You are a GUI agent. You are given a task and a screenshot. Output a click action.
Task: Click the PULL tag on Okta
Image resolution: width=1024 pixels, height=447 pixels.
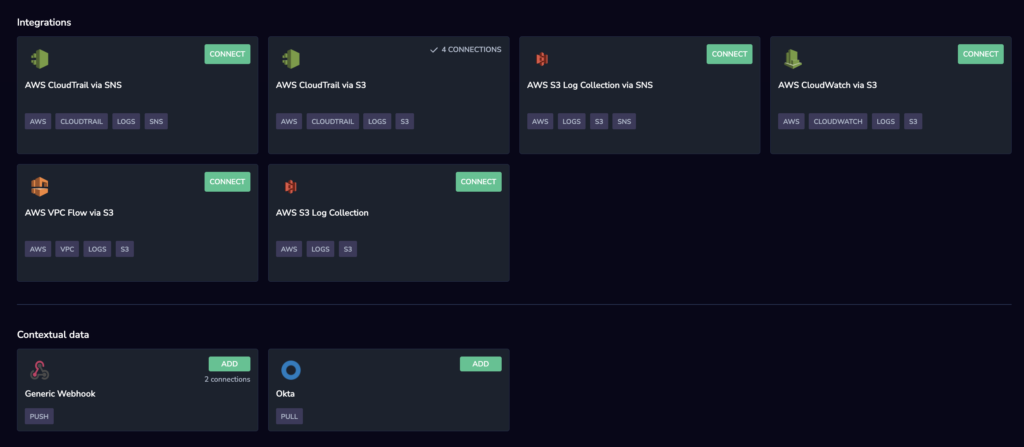tap(289, 416)
